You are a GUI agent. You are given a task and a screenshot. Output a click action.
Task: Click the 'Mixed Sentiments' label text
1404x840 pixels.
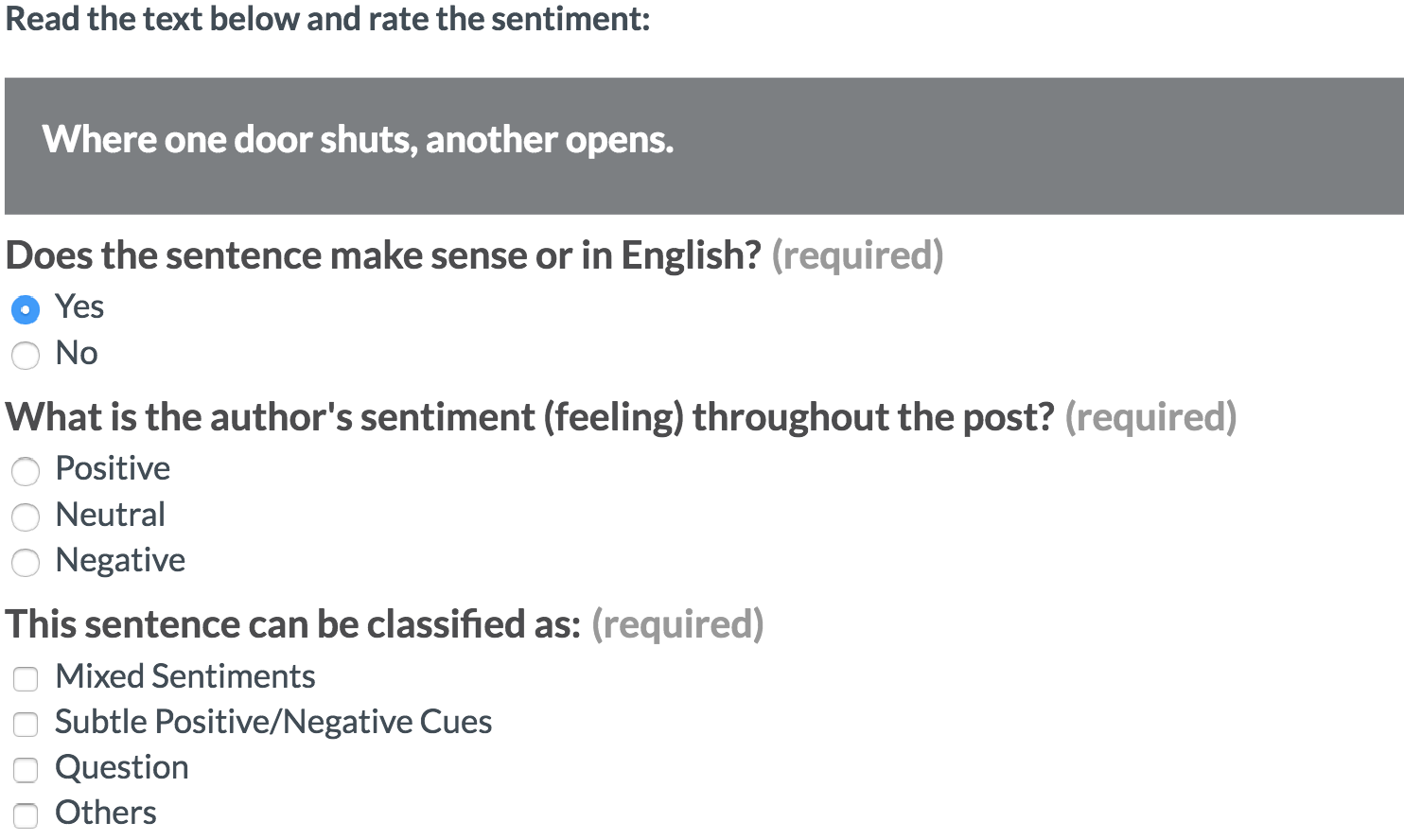pyautogui.click(x=185, y=676)
